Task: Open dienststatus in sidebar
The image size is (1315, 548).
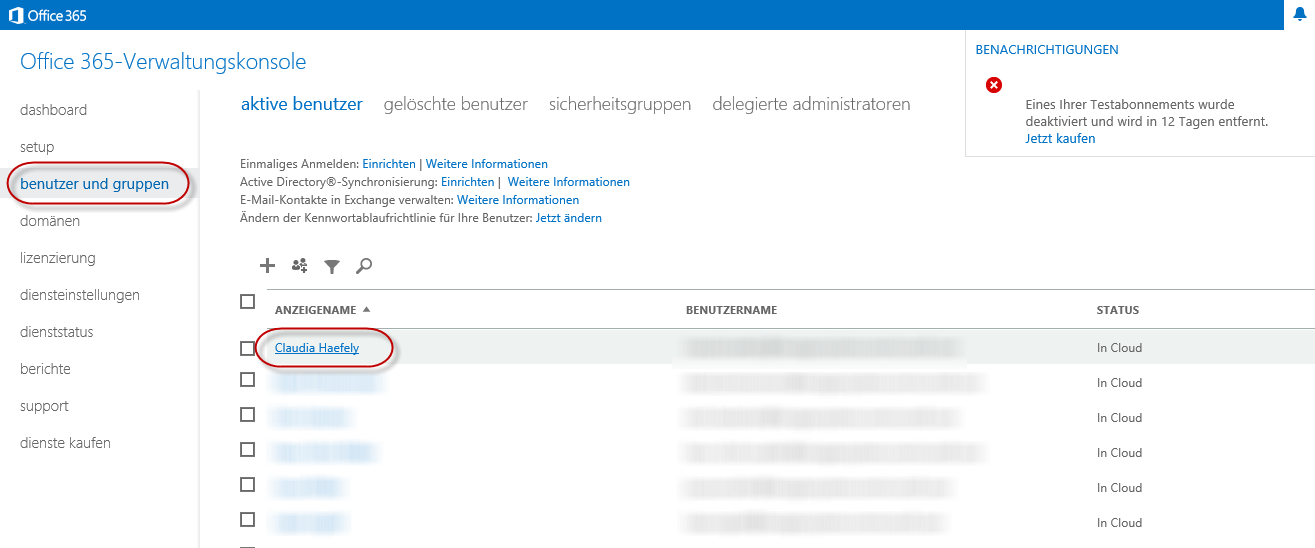Action: pyautogui.click(x=57, y=332)
